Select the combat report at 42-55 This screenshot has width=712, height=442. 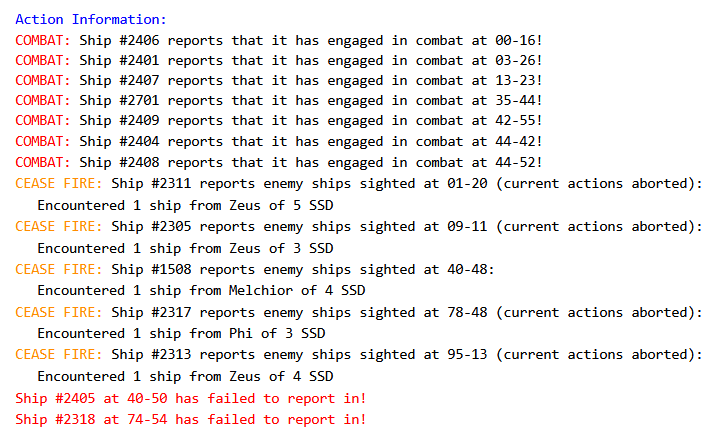[283, 122]
